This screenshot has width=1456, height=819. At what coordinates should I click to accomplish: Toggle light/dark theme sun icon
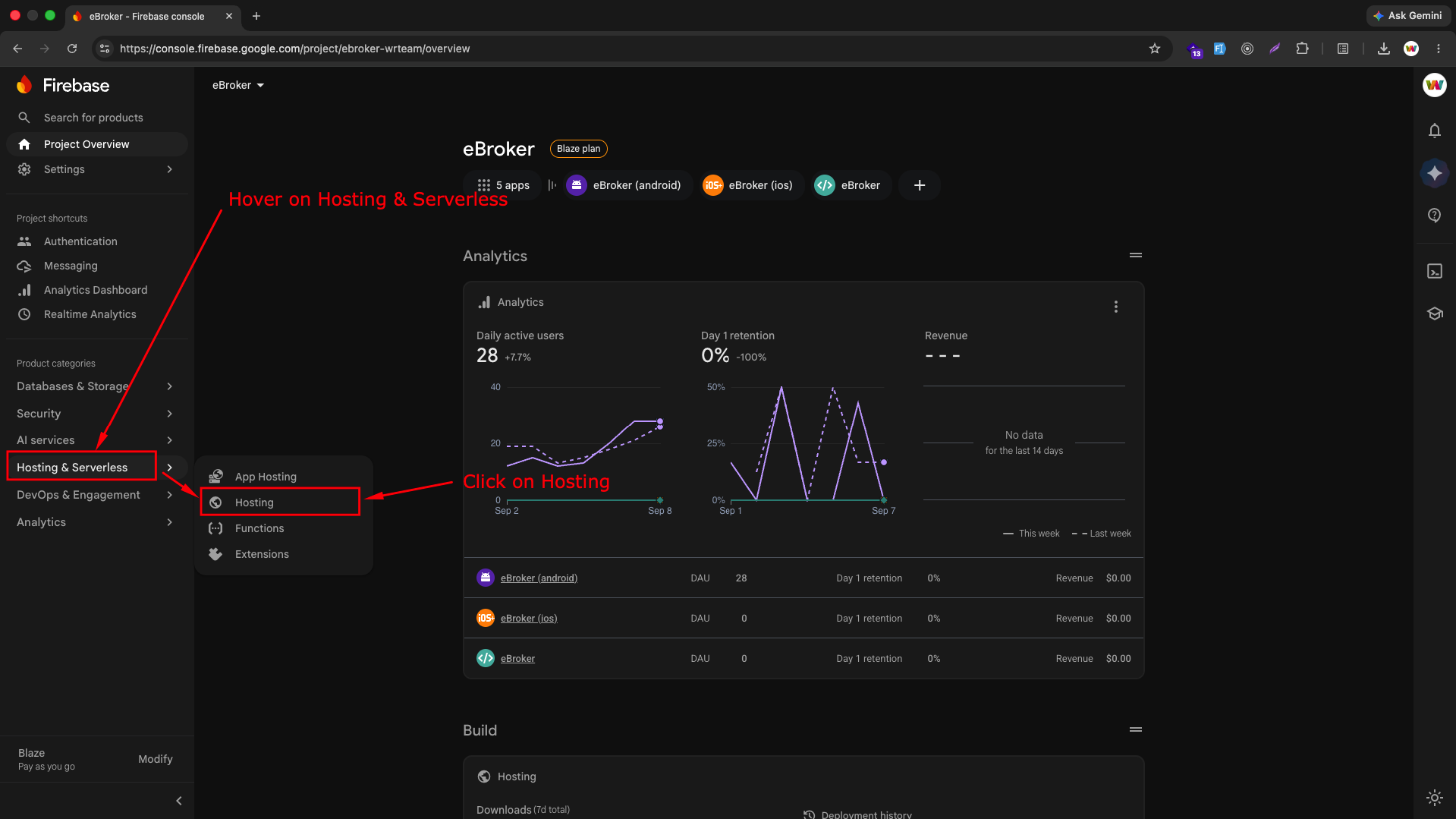tap(1434, 798)
